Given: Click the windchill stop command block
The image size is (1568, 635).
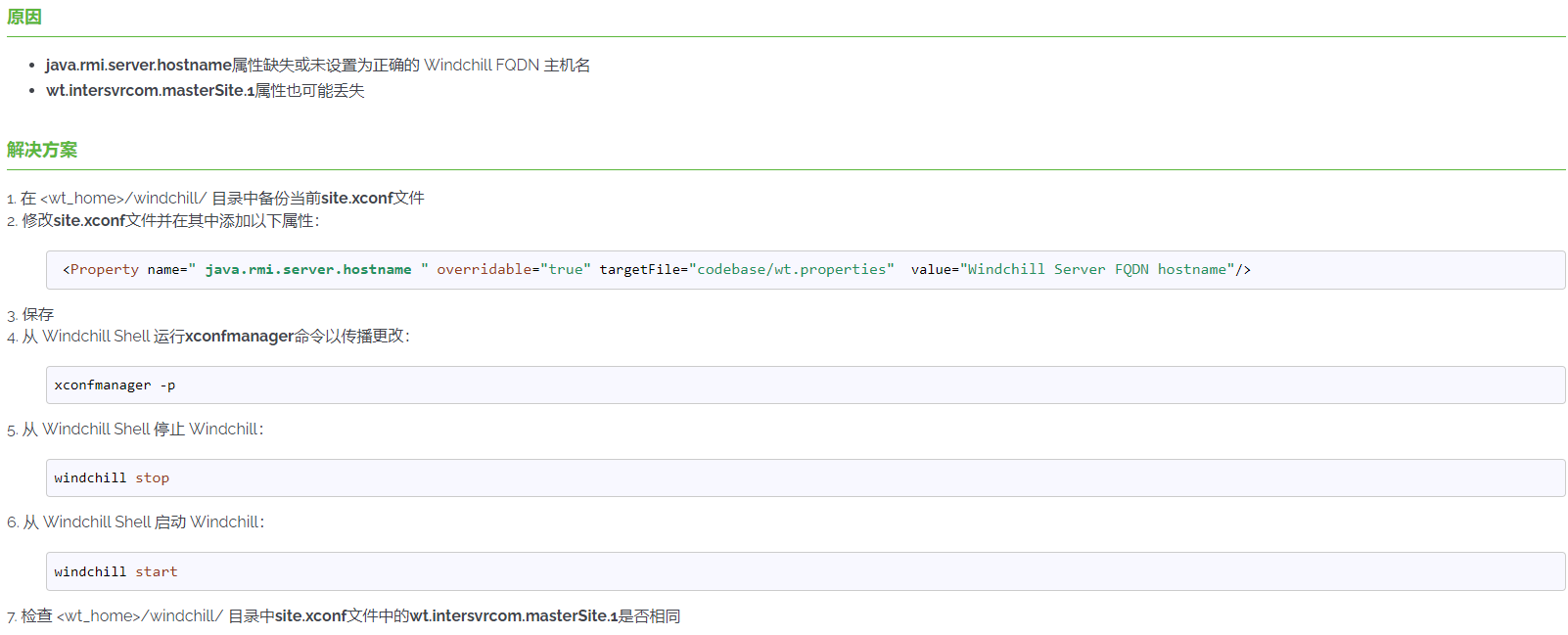Looking at the screenshot, I should coord(112,478).
